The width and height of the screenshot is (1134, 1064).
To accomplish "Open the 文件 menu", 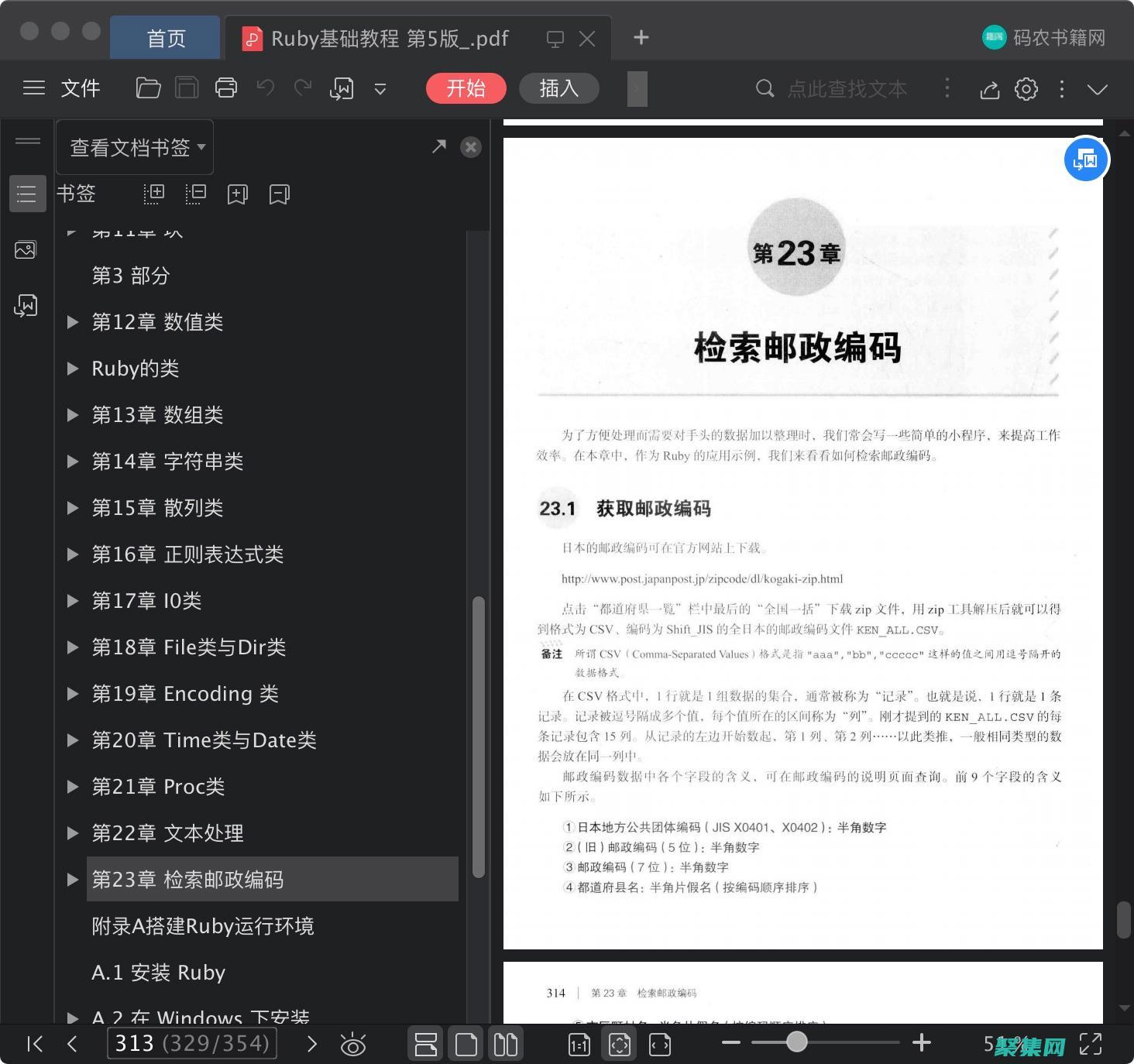I will pos(80,88).
